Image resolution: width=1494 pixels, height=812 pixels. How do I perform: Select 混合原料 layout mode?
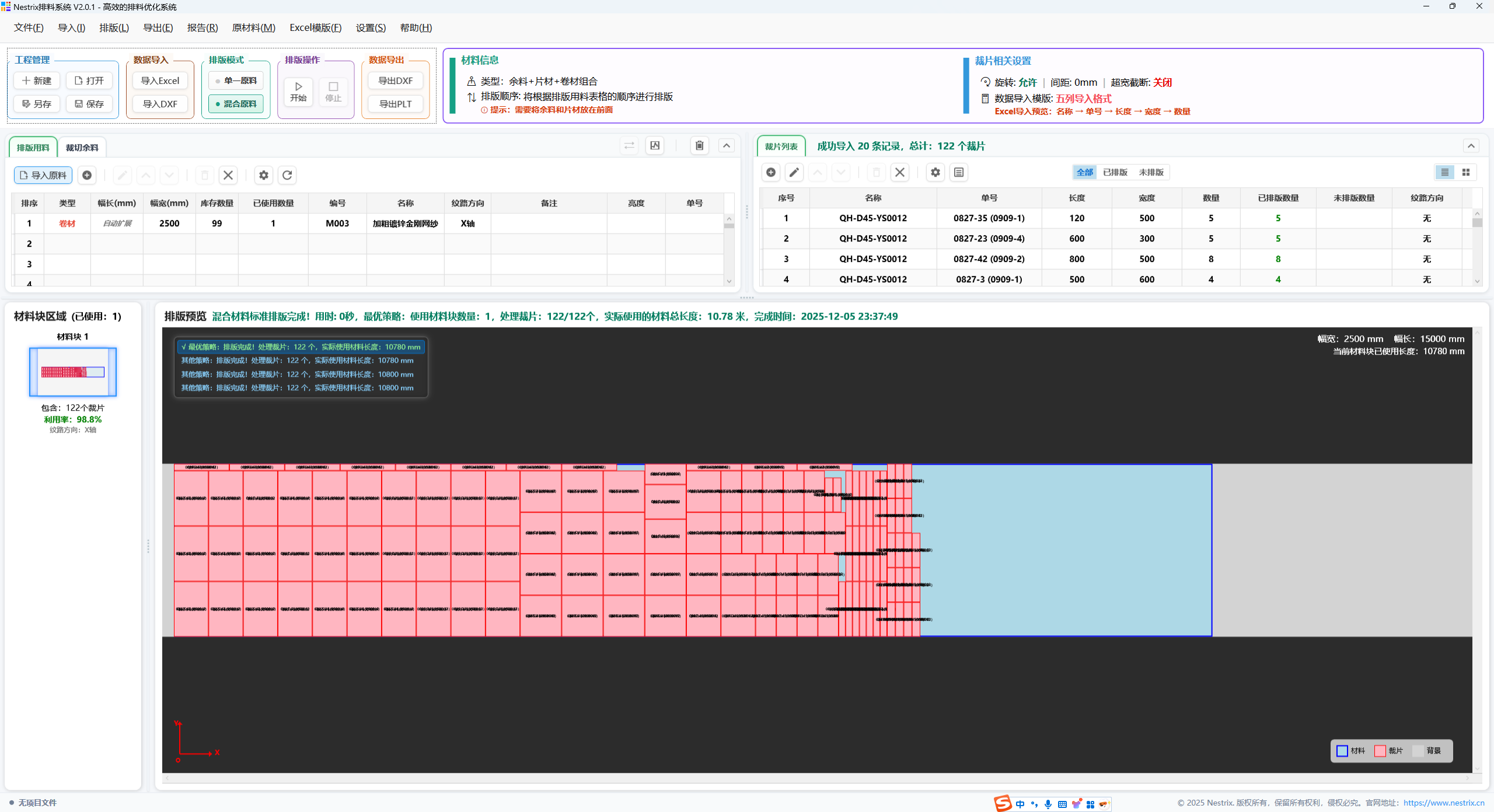[x=236, y=104]
